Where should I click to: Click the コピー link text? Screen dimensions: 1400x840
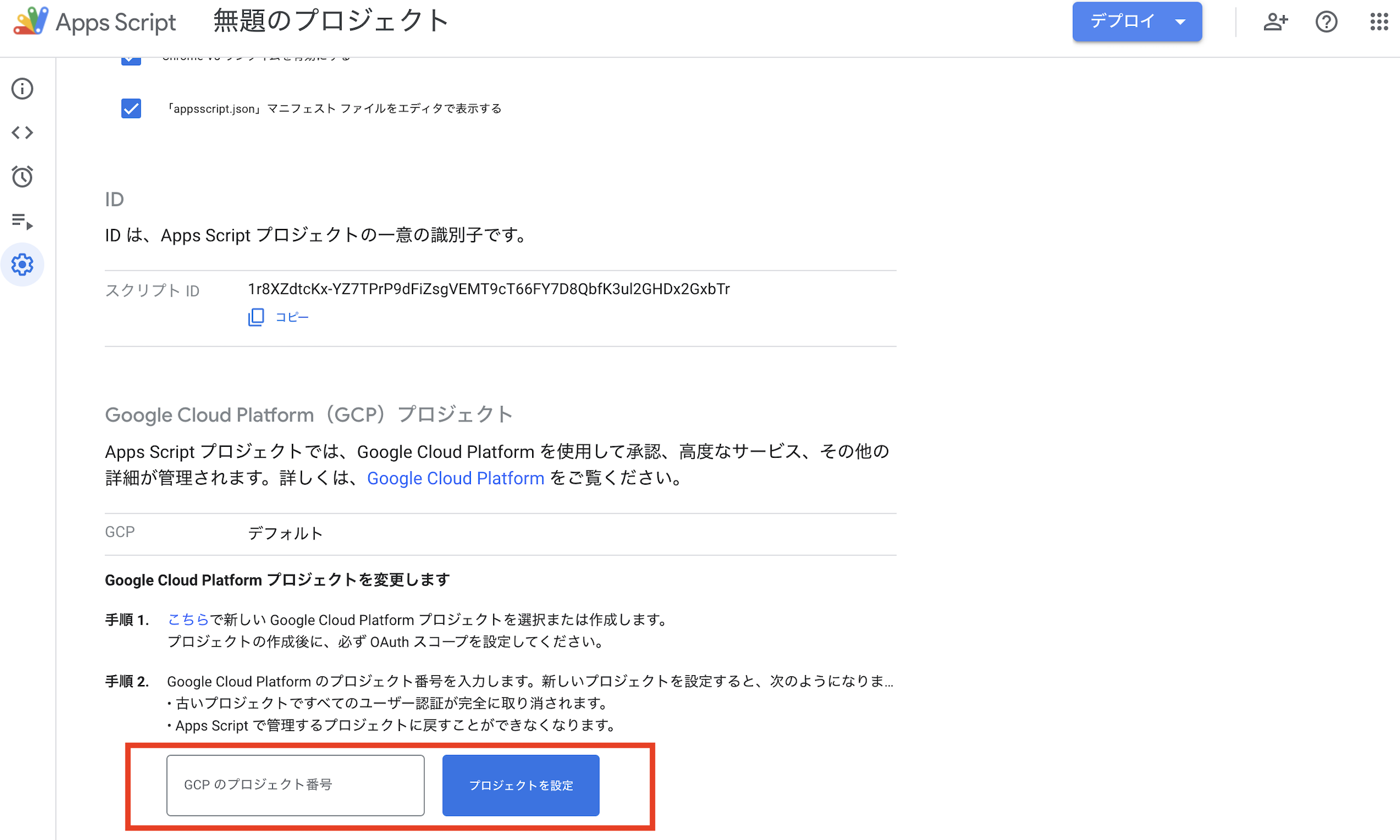pyautogui.click(x=292, y=317)
